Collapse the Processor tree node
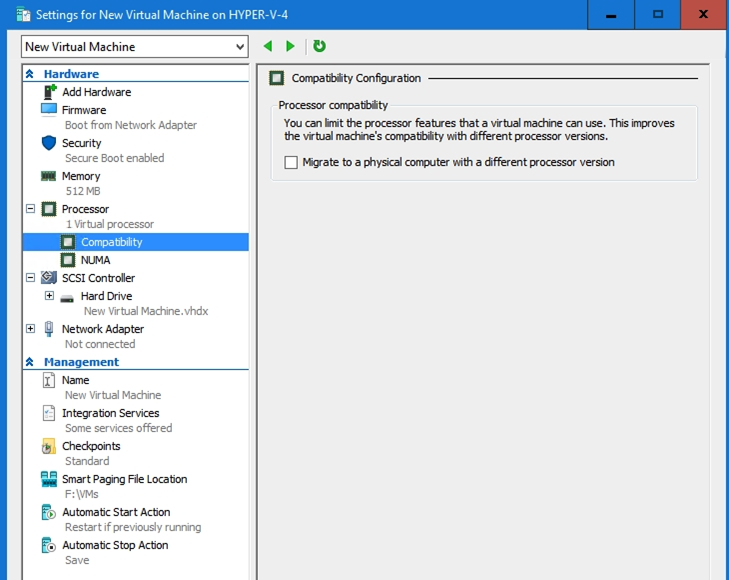This screenshot has width=729, height=580. tap(30, 209)
